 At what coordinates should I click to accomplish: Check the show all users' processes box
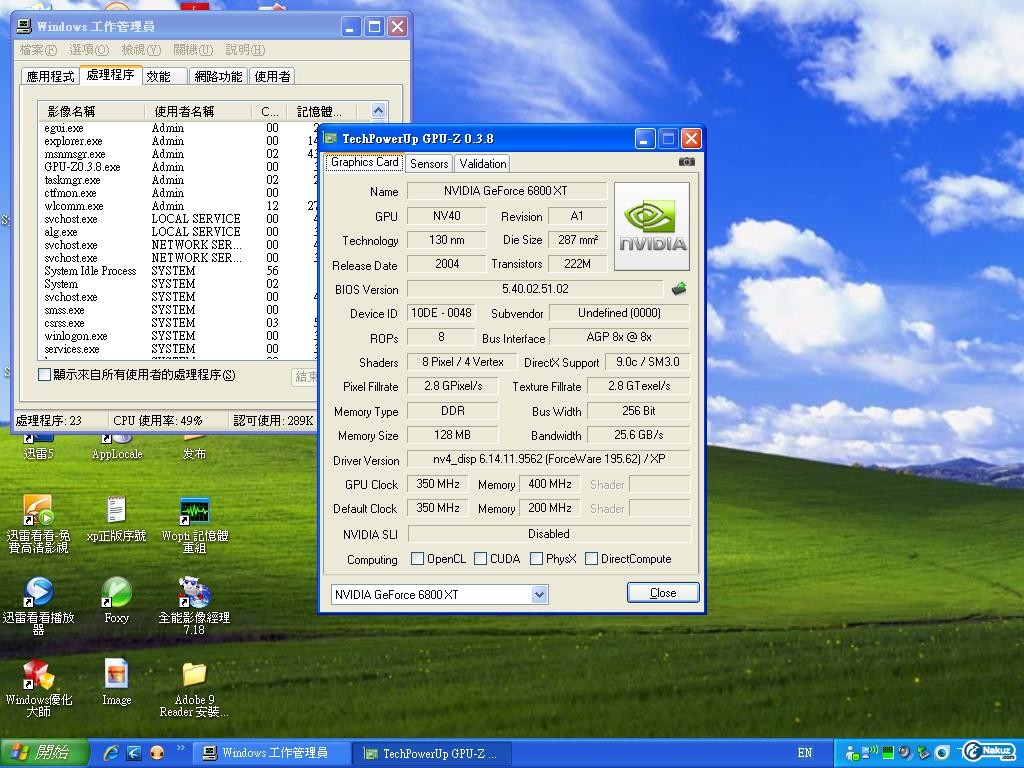[45, 375]
